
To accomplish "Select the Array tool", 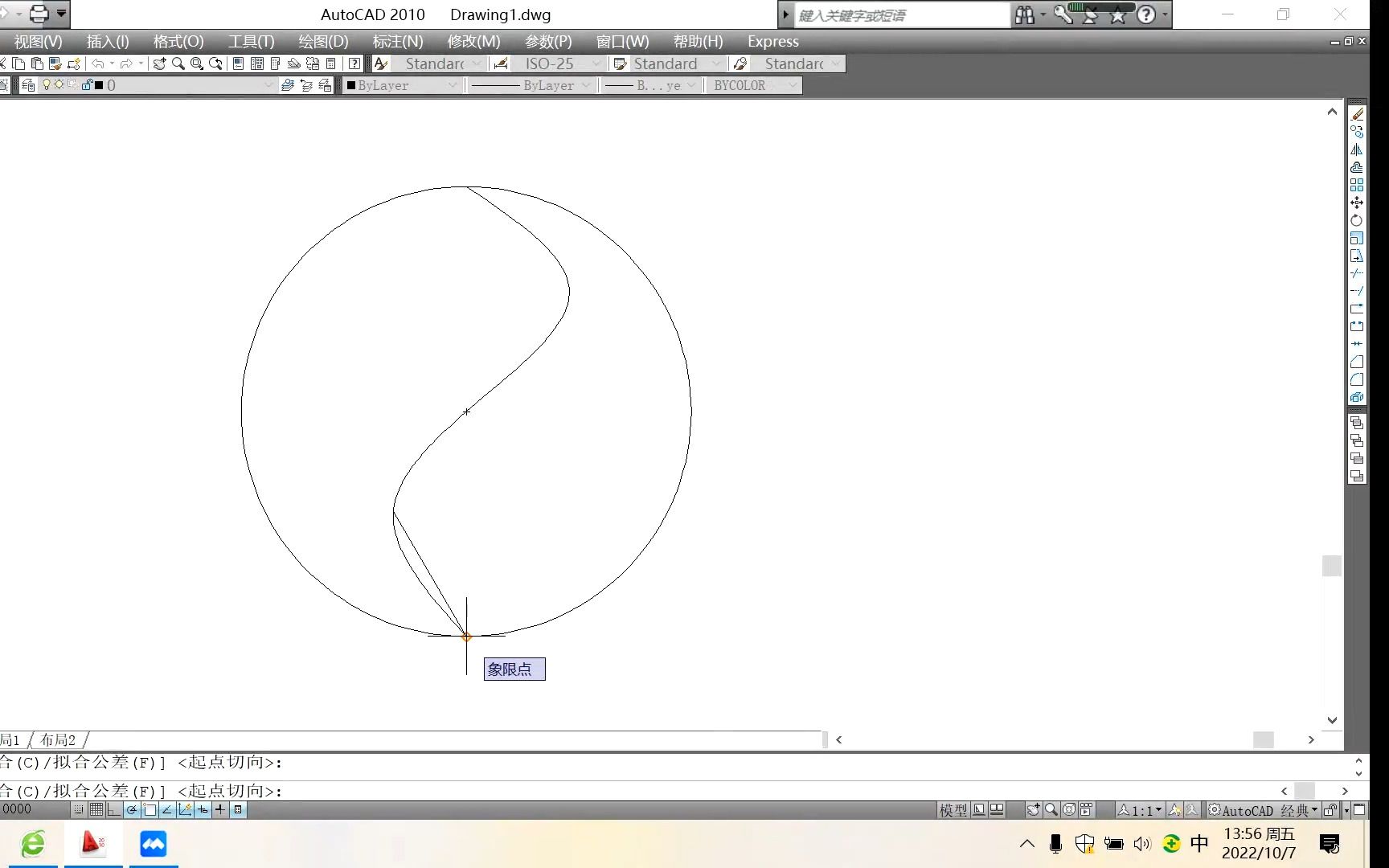I will [1357, 185].
